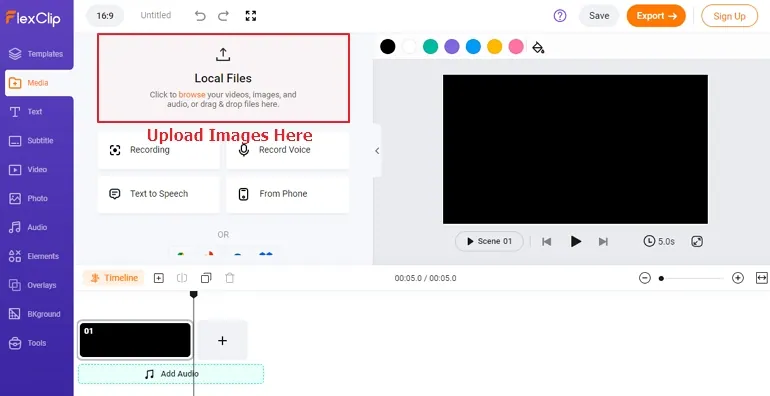Click the Sign Up button

pyautogui.click(x=729, y=16)
